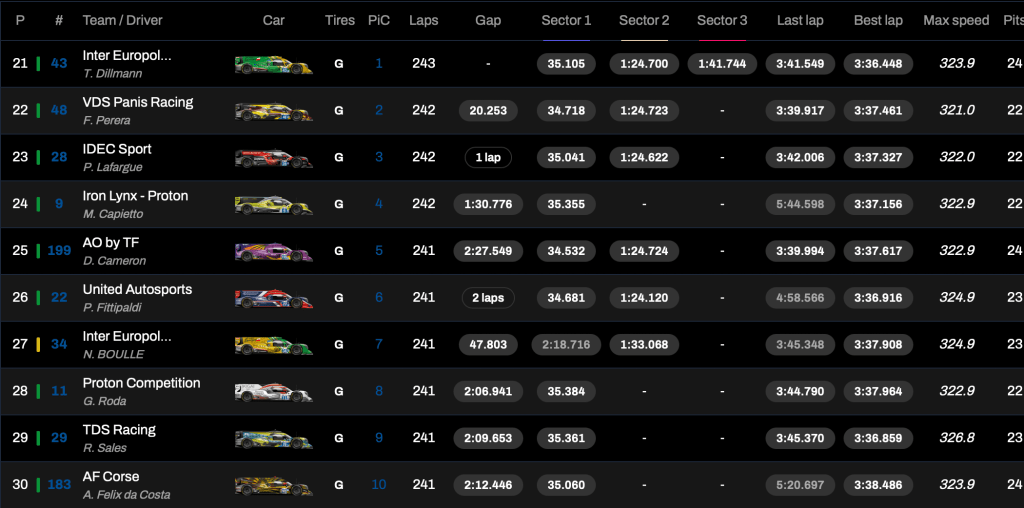Click the Iron Lynx - Proton car icon
This screenshot has width=1024, height=508.
coord(273,205)
